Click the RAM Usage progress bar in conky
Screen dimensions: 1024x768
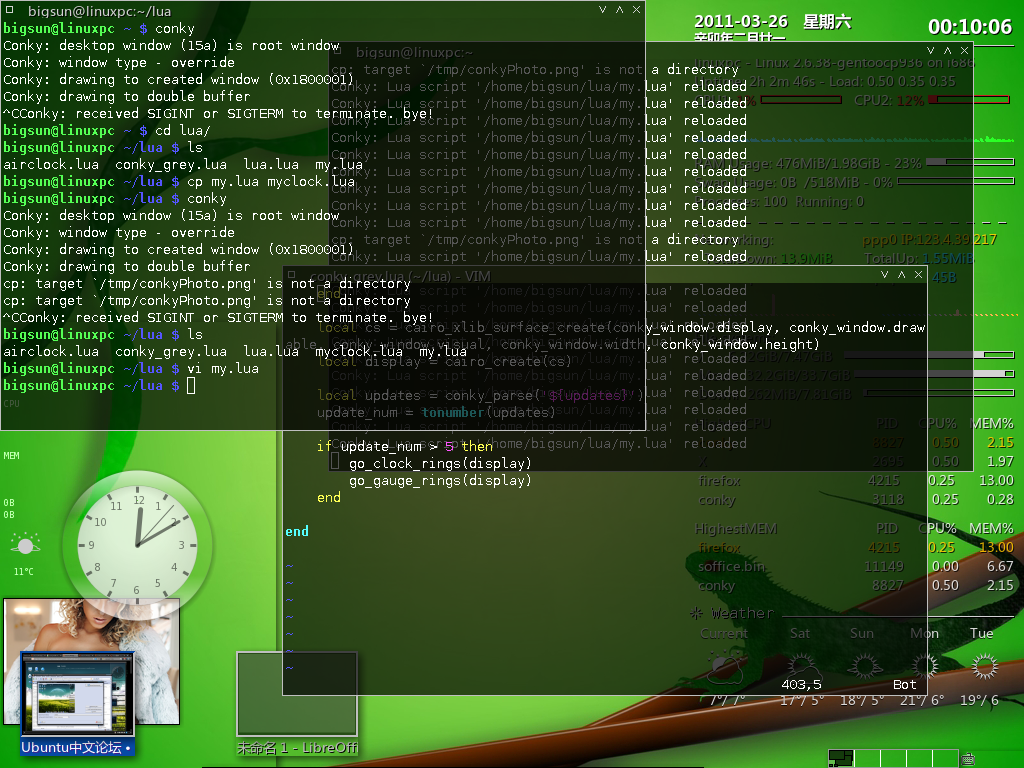click(x=970, y=162)
